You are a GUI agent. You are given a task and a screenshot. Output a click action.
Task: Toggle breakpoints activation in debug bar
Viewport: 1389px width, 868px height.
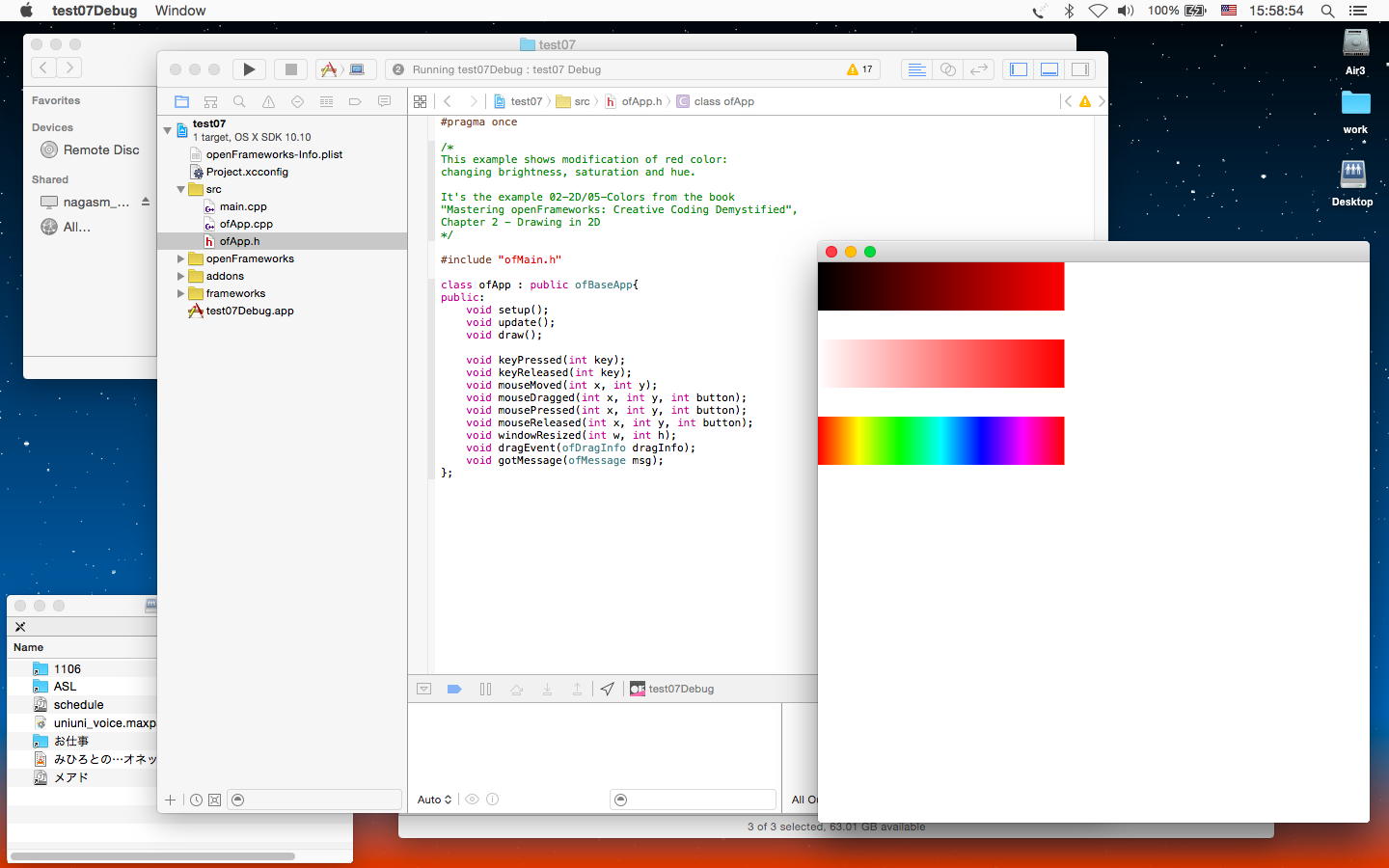[454, 689]
